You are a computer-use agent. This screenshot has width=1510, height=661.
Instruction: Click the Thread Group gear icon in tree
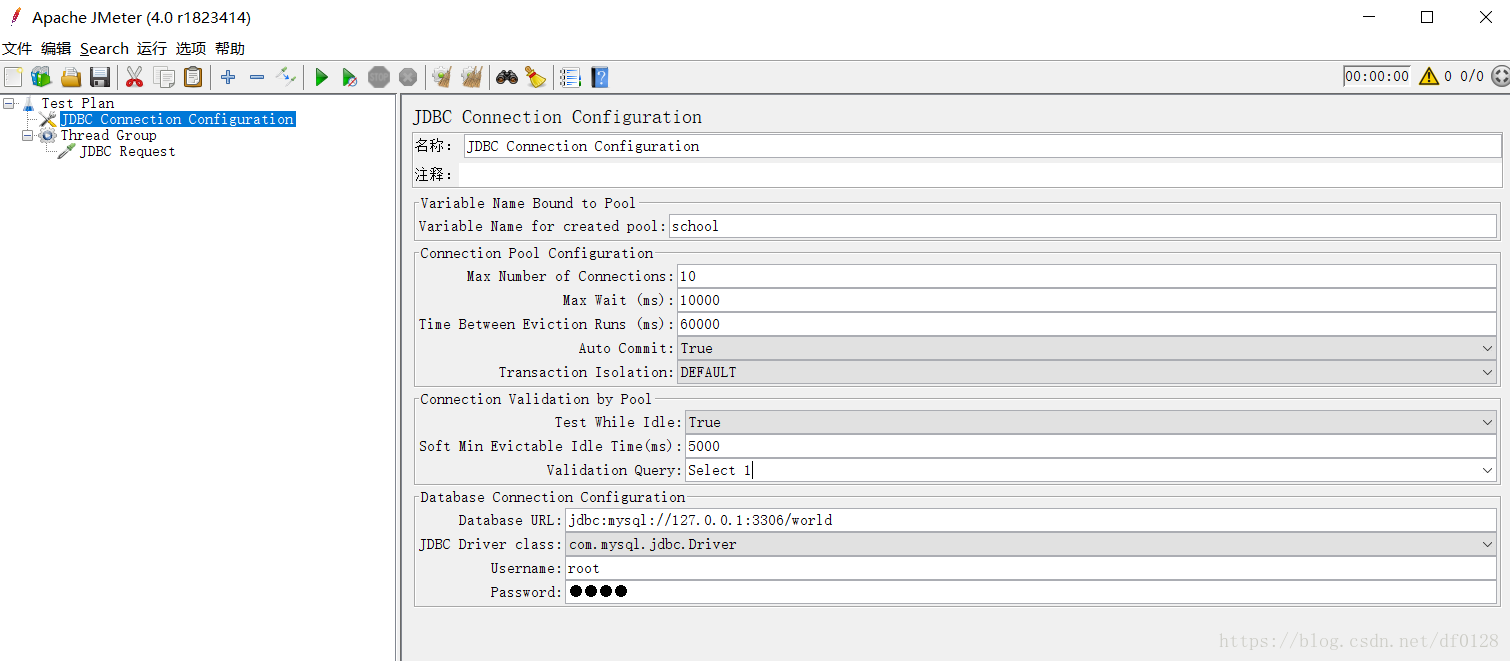coord(48,135)
